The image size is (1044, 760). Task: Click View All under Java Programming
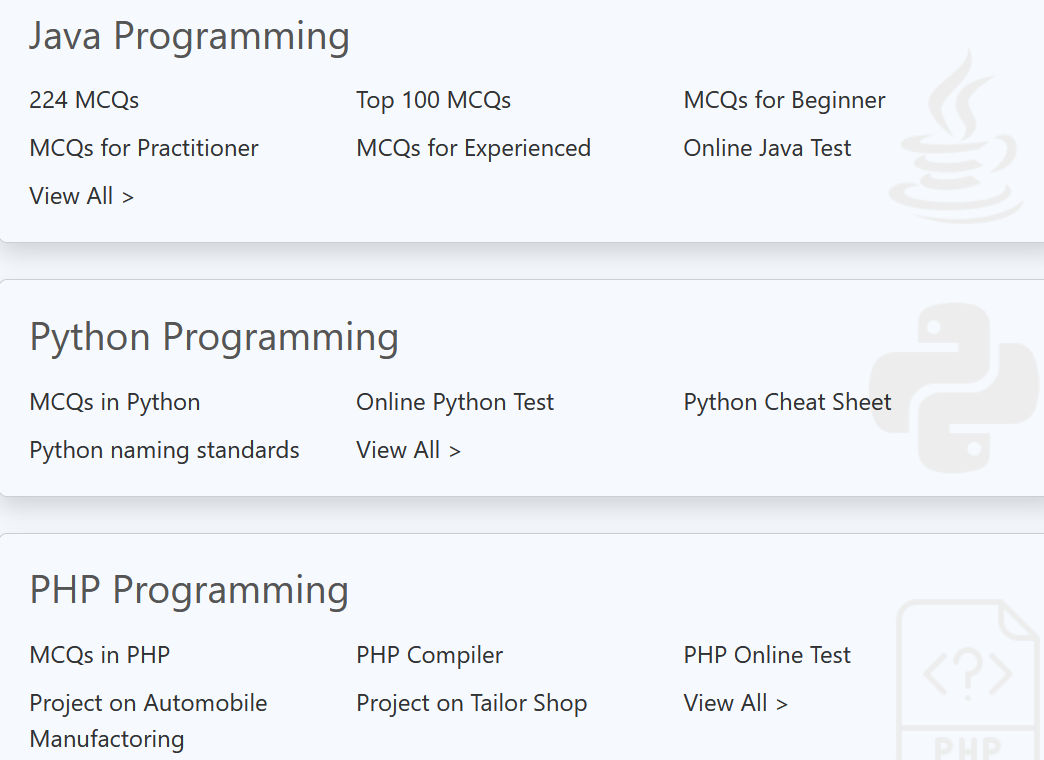click(82, 196)
